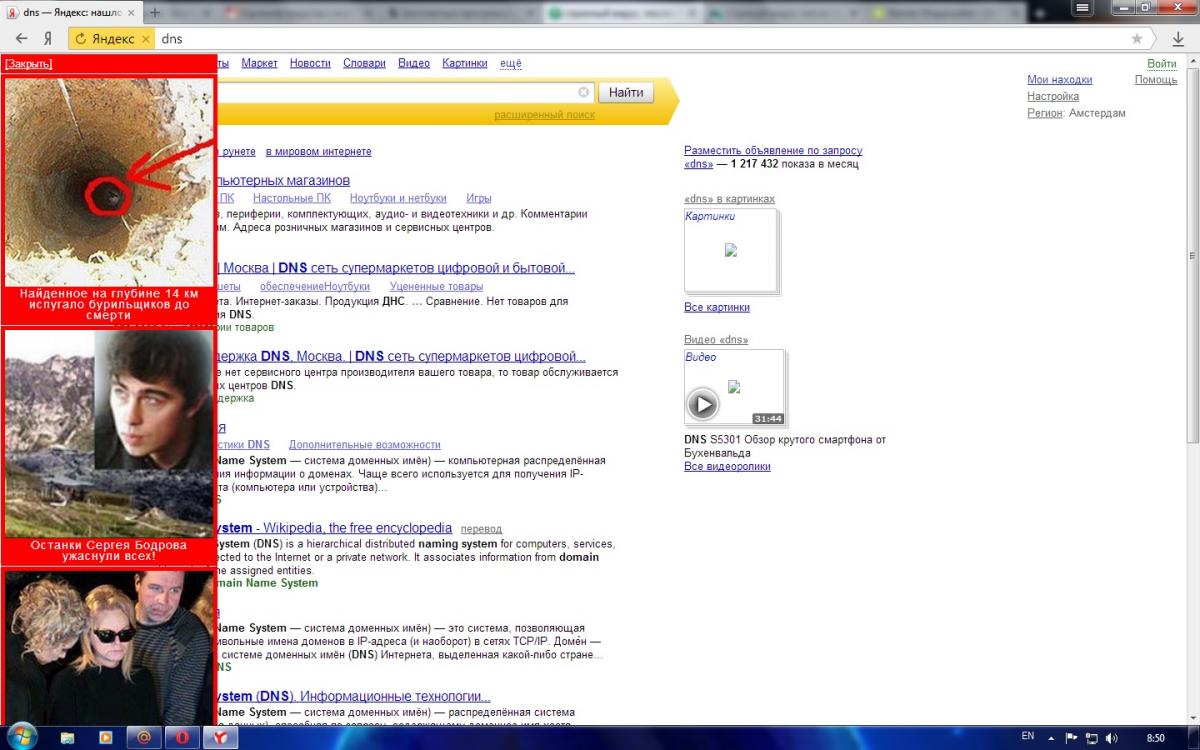Screen dimensions: 1200x750
Task: Open Opera from the taskbar
Action: click(x=182, y=738)
